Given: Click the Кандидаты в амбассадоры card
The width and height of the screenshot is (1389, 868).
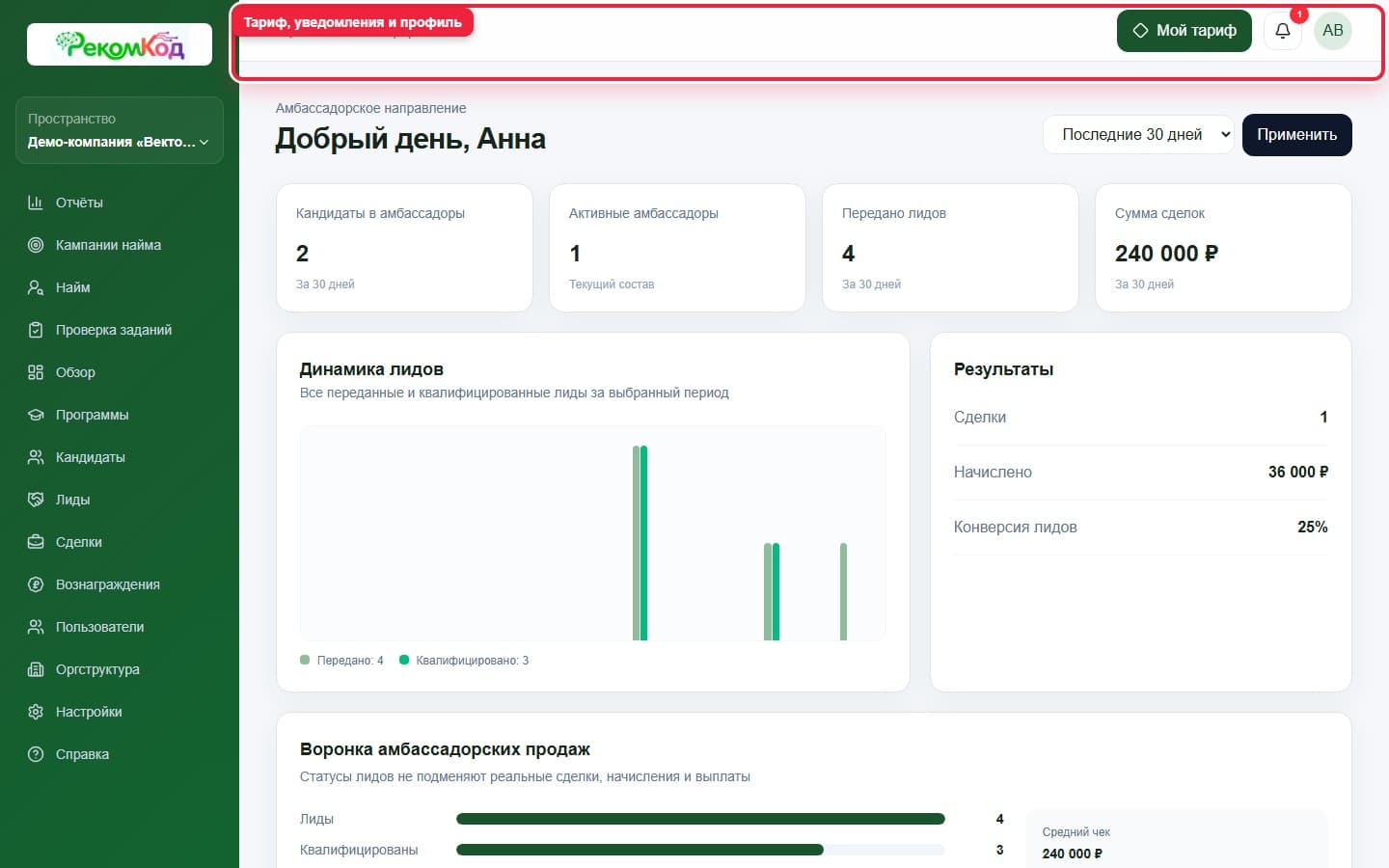Looking at the screenshot, I should pyautogui.click(x=404, y=248).
